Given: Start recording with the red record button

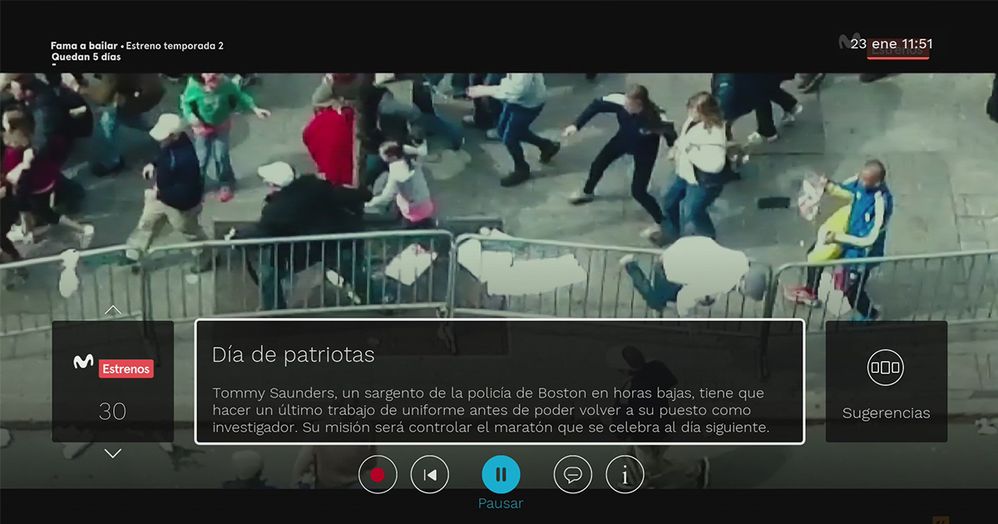Looking at the screenshot, I should pyautogui.click(x=377, y=474).
